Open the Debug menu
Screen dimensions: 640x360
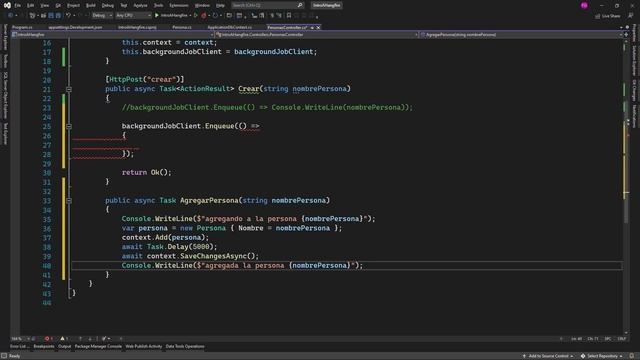coord(108,5)
